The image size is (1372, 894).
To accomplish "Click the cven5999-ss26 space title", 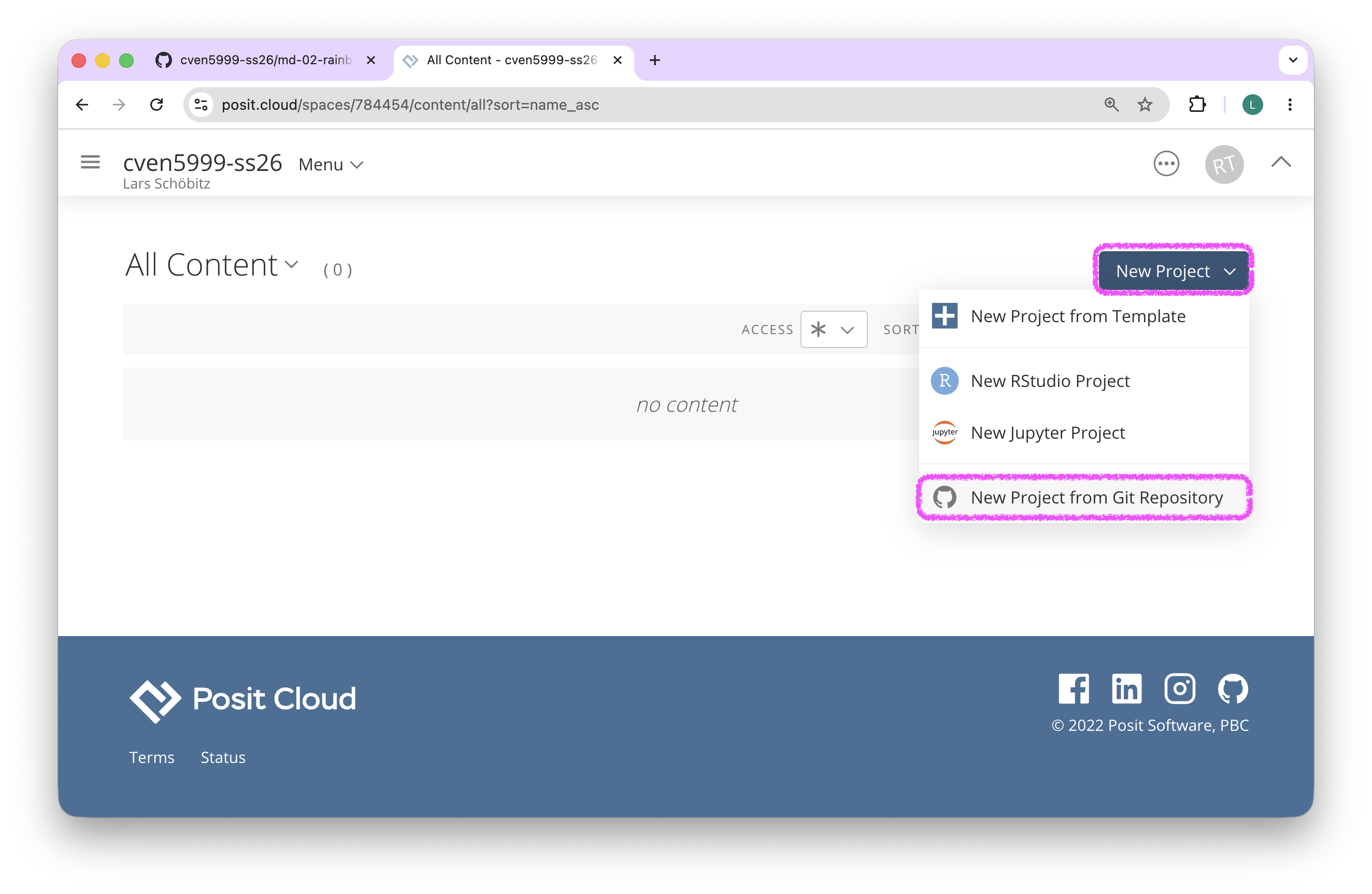I will click(203, 163).
